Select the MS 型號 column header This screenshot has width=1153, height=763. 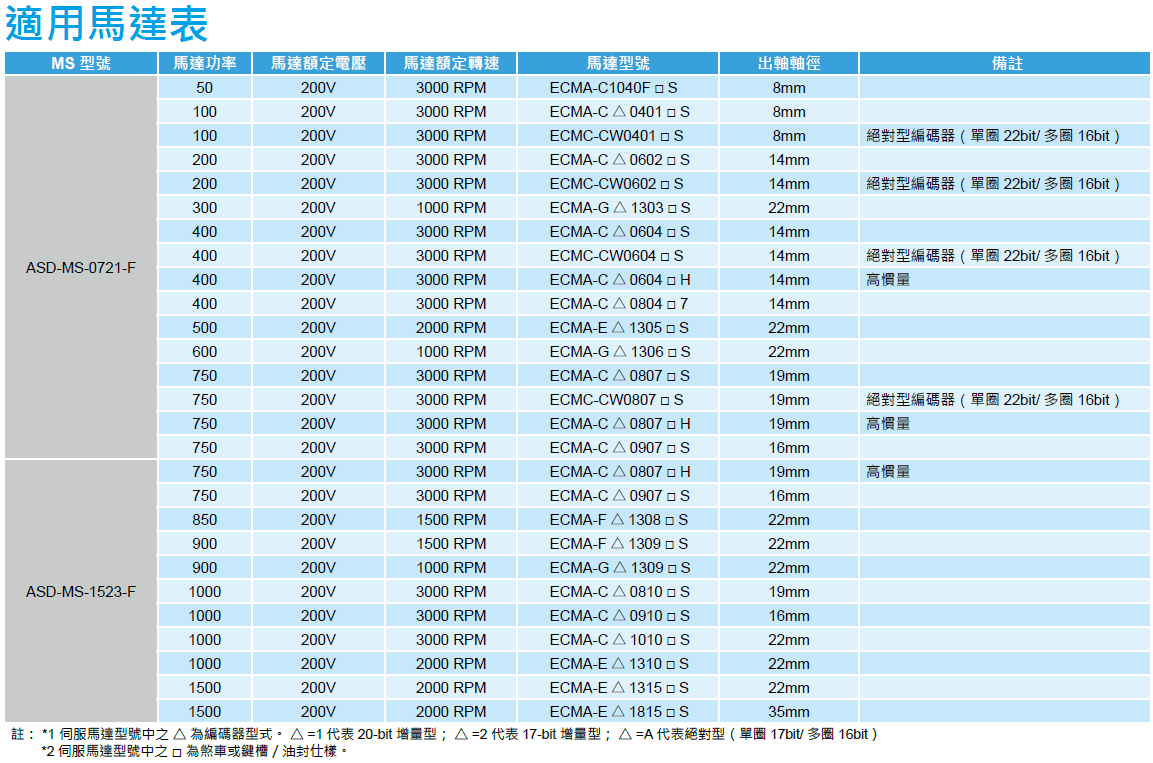coord(81,63)
